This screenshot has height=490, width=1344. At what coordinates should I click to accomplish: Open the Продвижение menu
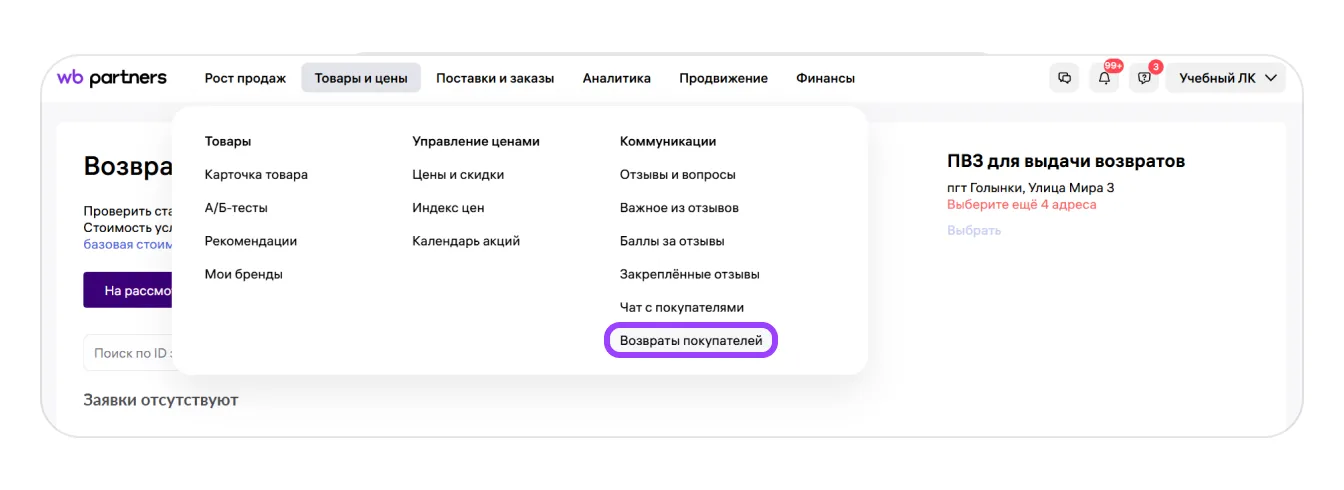(x=723, y=78)
